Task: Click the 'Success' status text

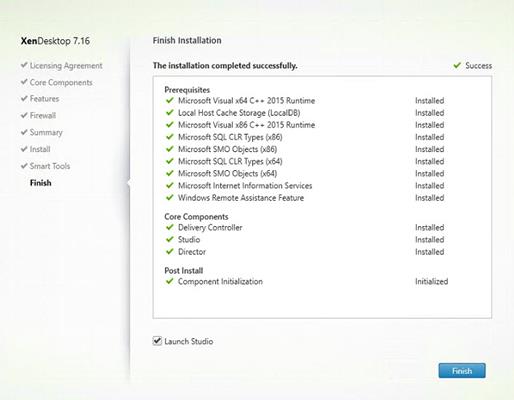Action: 478,66
